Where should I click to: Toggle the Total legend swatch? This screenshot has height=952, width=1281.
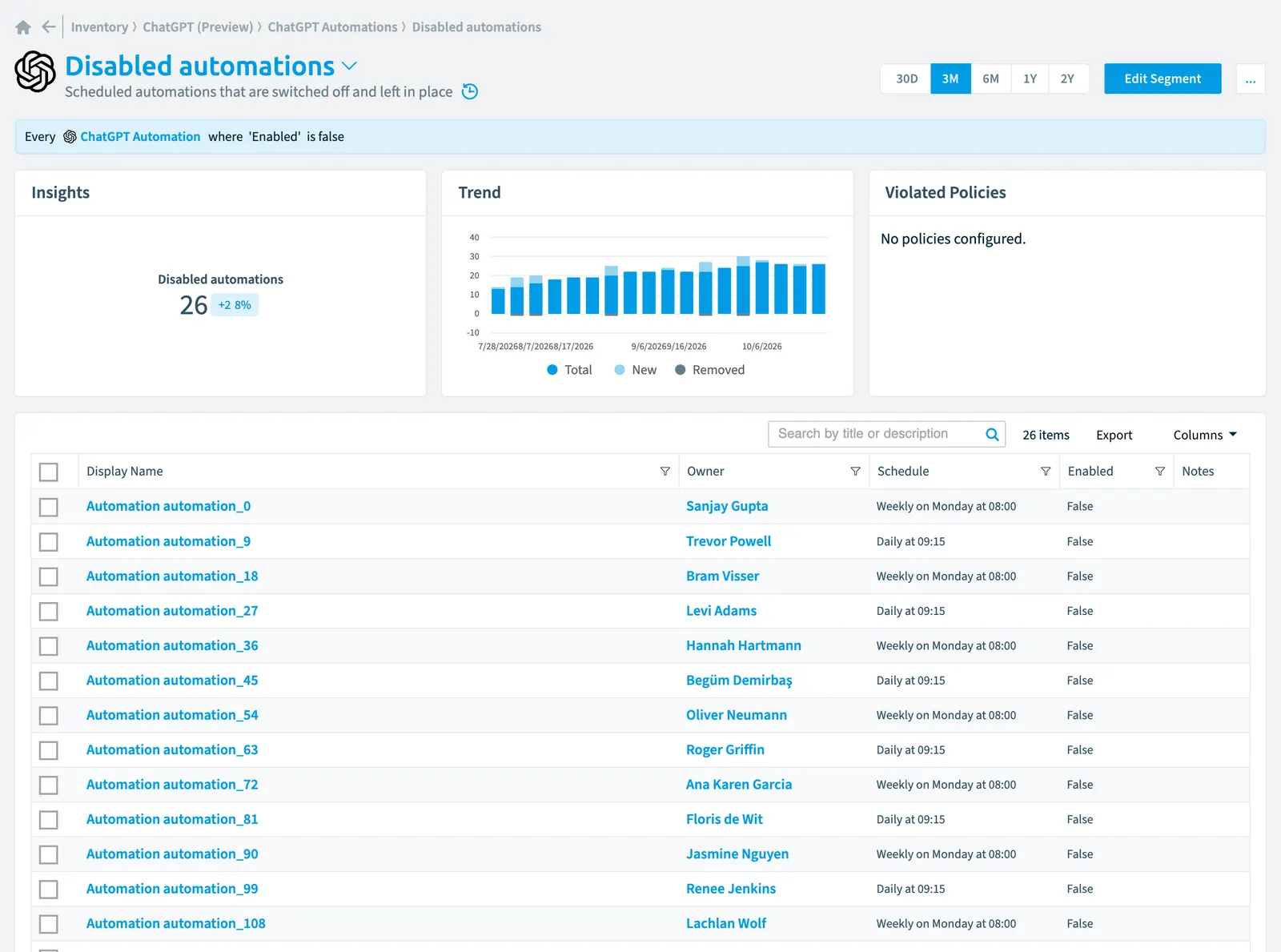tap(552, 370)
